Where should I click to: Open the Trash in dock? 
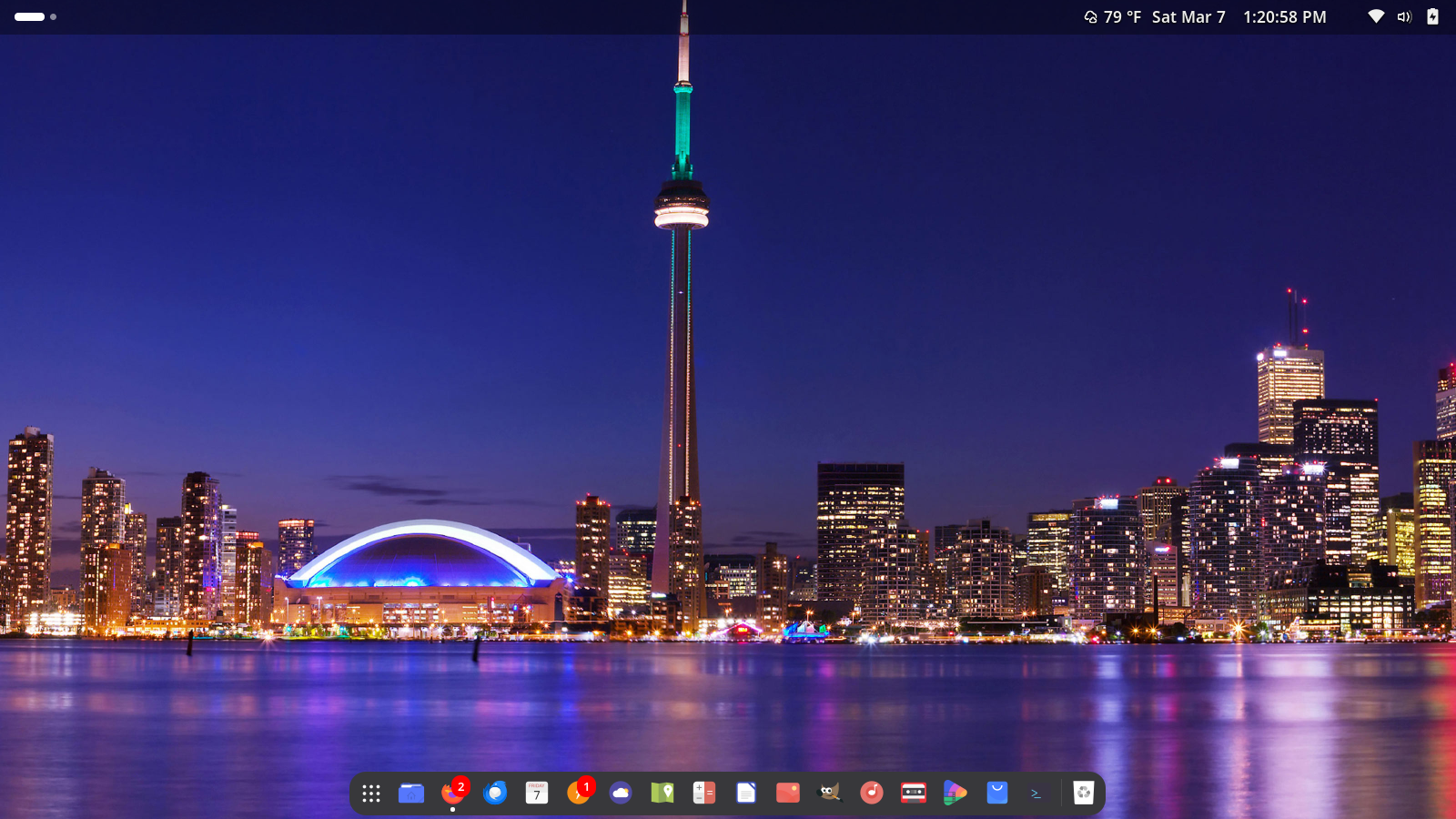tap(1083, 794)
